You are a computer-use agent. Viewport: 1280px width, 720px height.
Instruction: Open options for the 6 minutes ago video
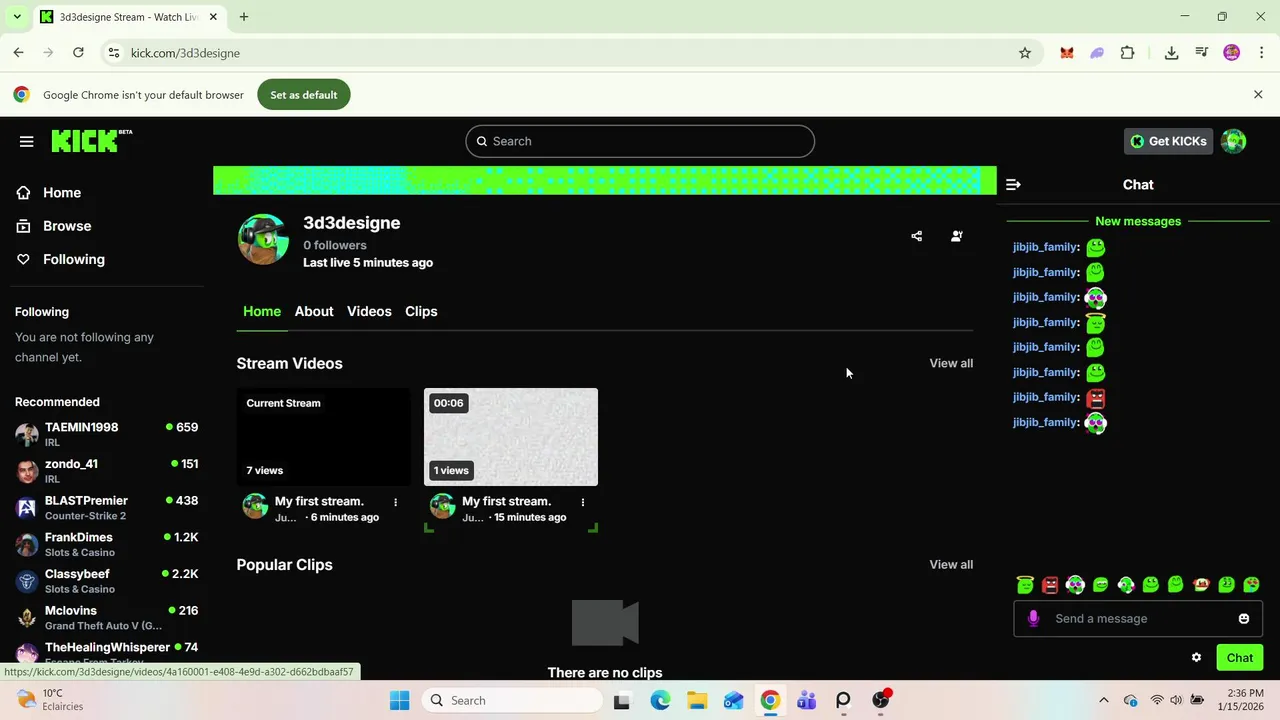tap(396, 502)
